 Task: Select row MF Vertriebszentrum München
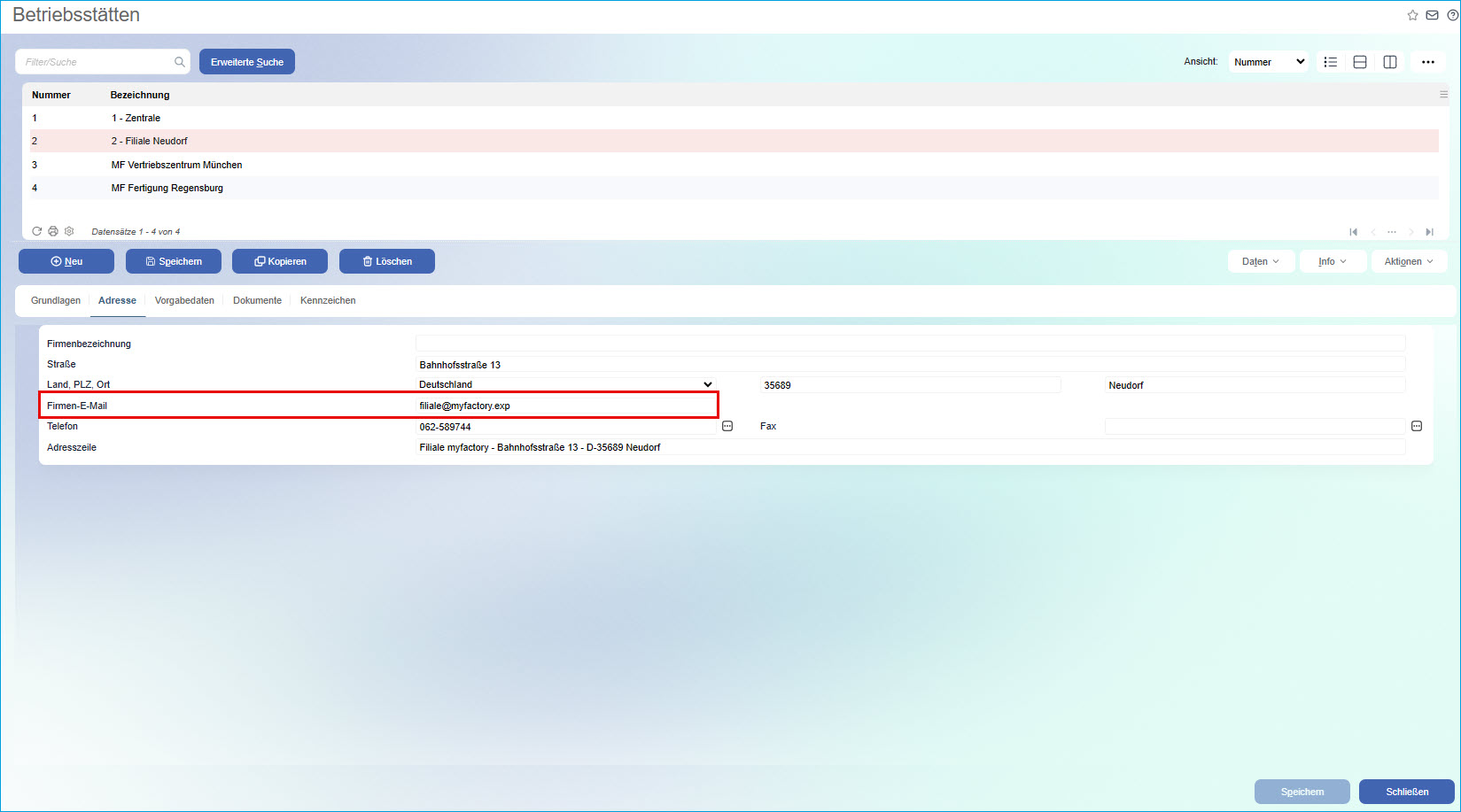pyautogui.click(x=734, y=165)
